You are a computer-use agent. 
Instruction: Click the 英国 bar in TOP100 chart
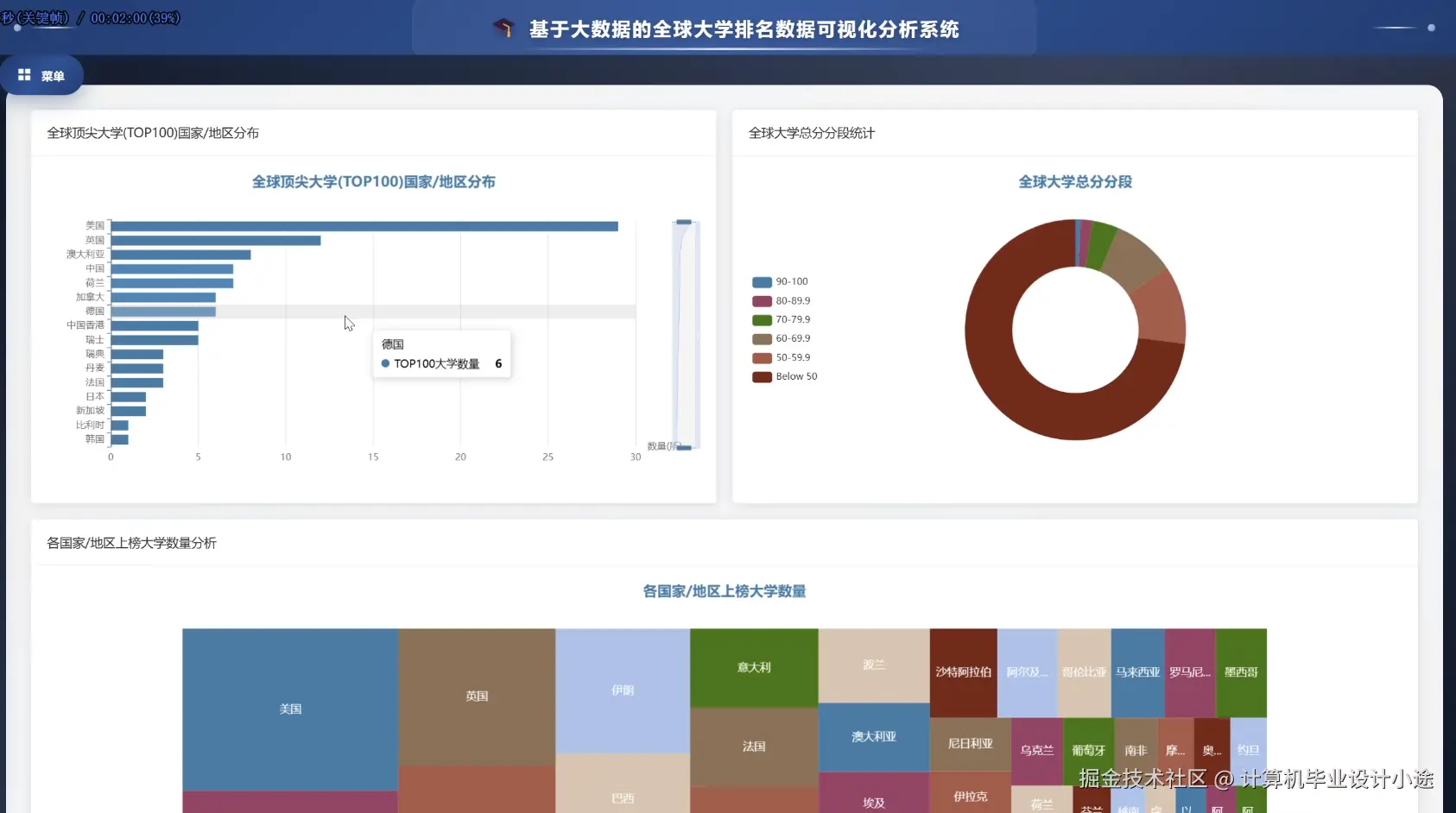pyautogui.click(x=216, y=241)
